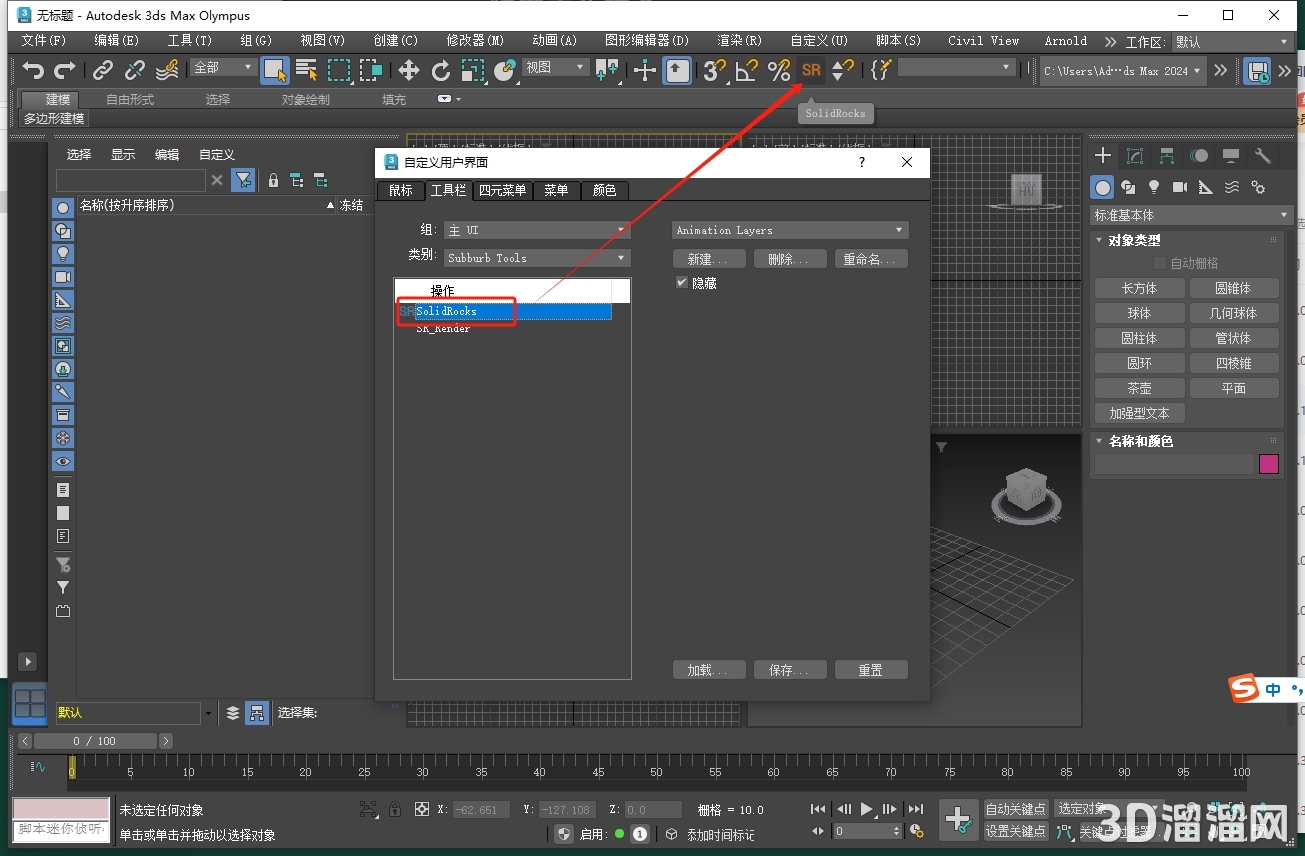Activate Select and Manipulate crosshair tool

[645, 70]
